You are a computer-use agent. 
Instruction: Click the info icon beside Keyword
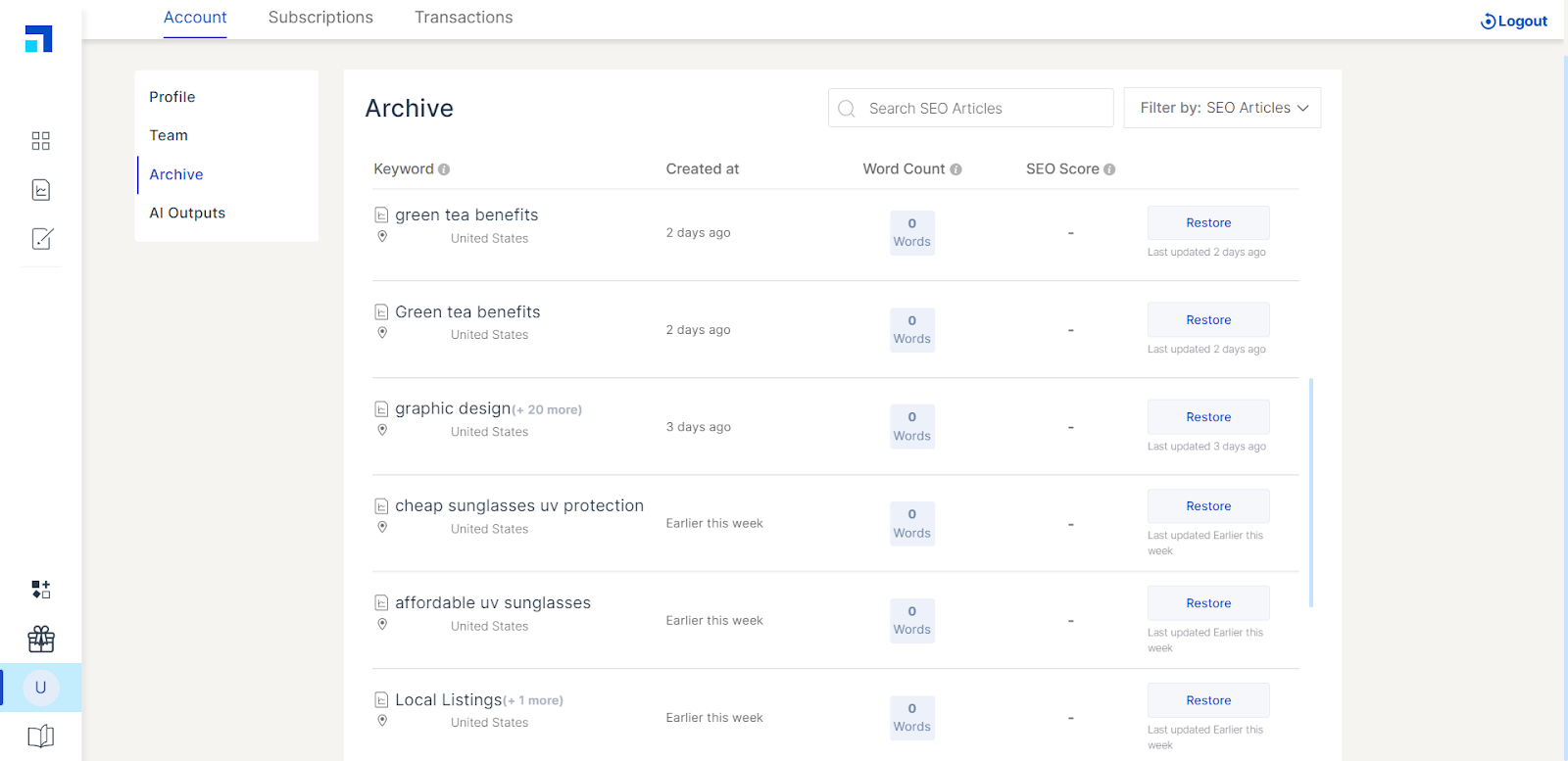pyautogui.click(x=444, y=169)
